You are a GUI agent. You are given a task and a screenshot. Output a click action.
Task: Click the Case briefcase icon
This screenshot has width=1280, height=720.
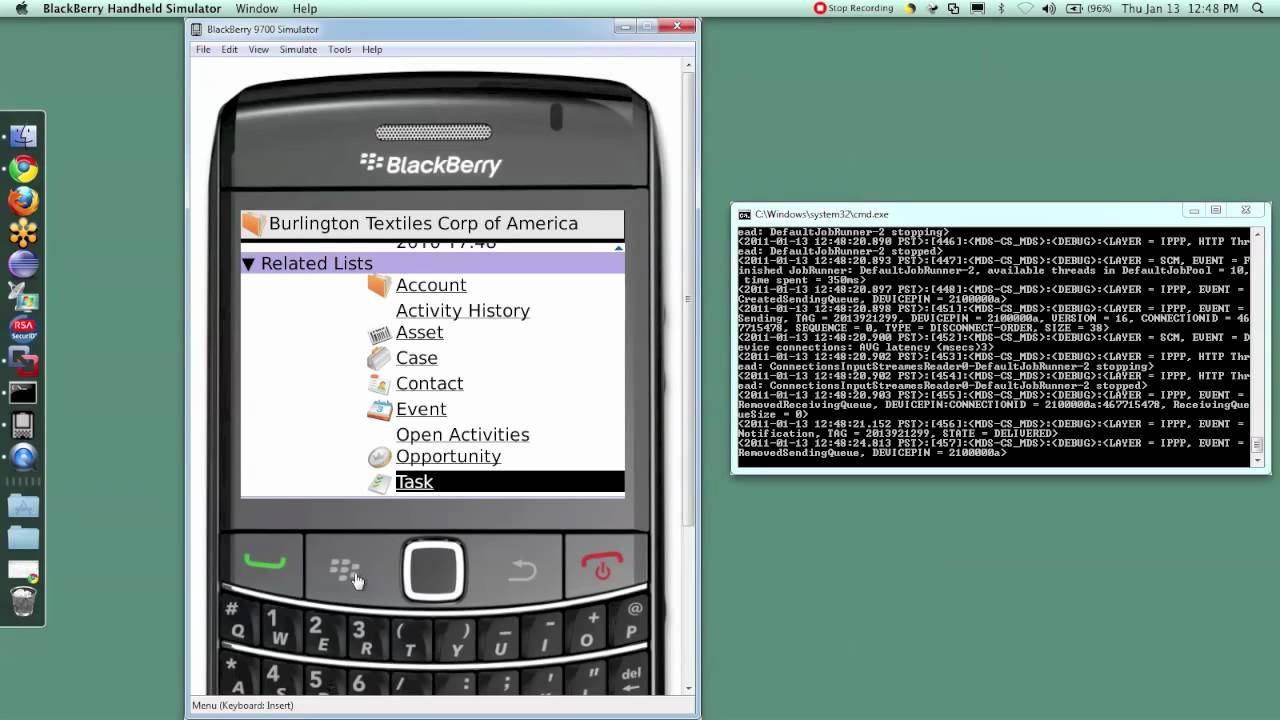pos(379,358)
